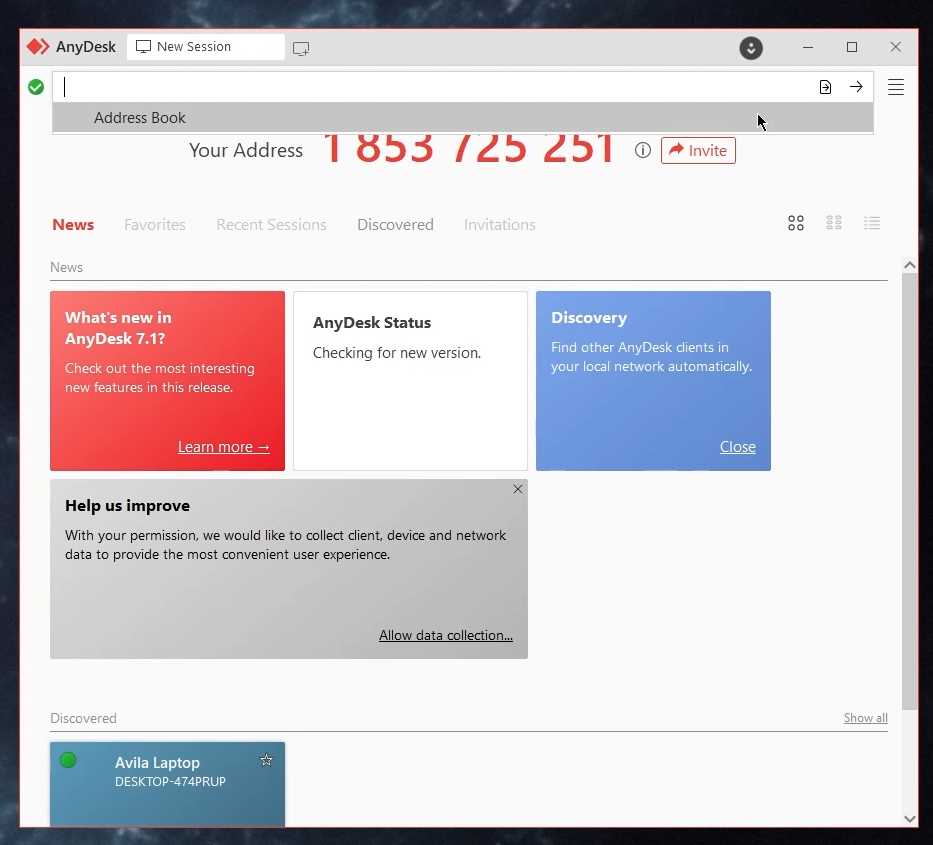Image resolution: width=933 pixels, height=845 pixels.
Task: Click the Invite button
Action: pyautogui.click(x=698, y=150)
